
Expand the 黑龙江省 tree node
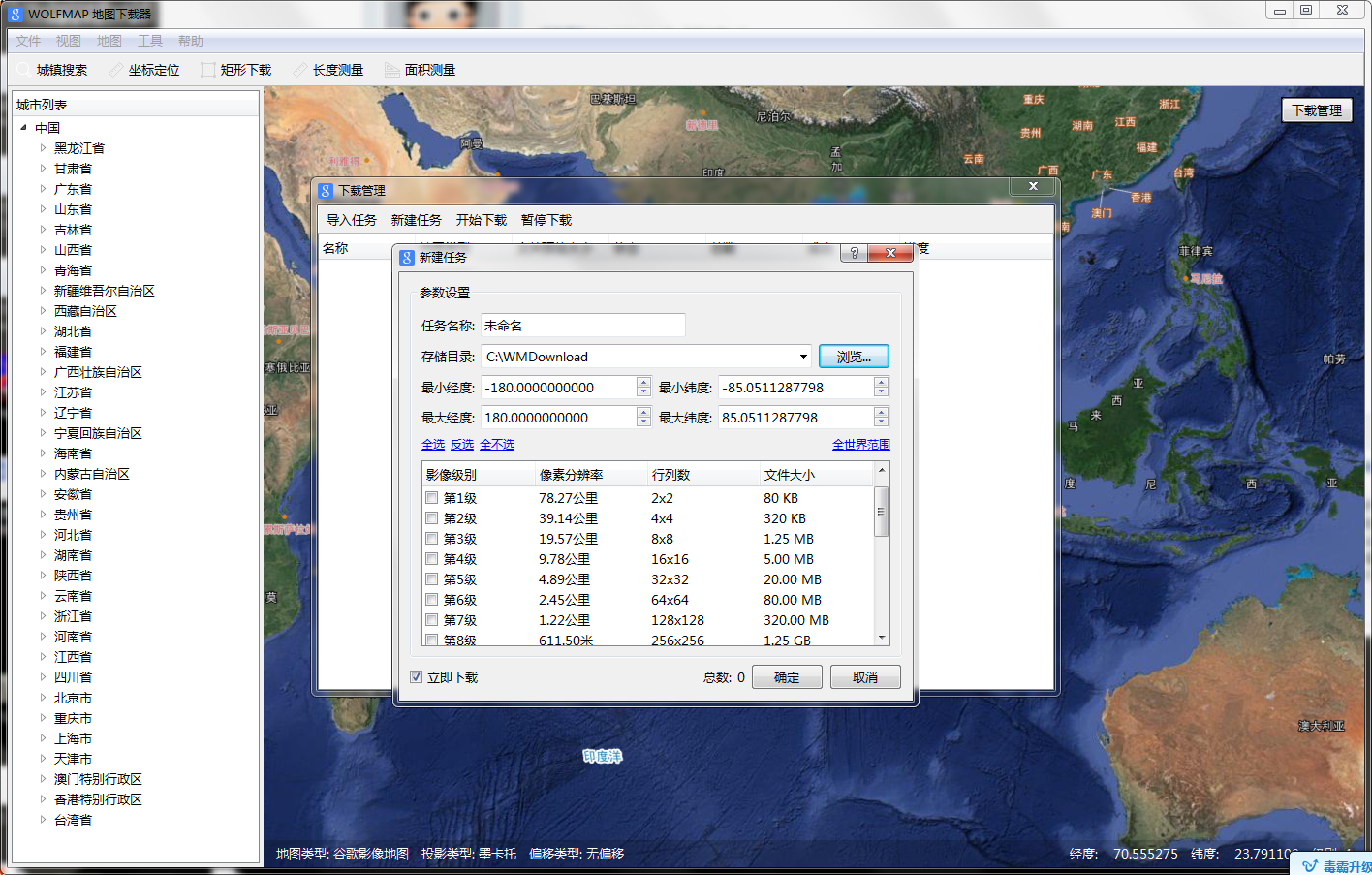[43, 148]
